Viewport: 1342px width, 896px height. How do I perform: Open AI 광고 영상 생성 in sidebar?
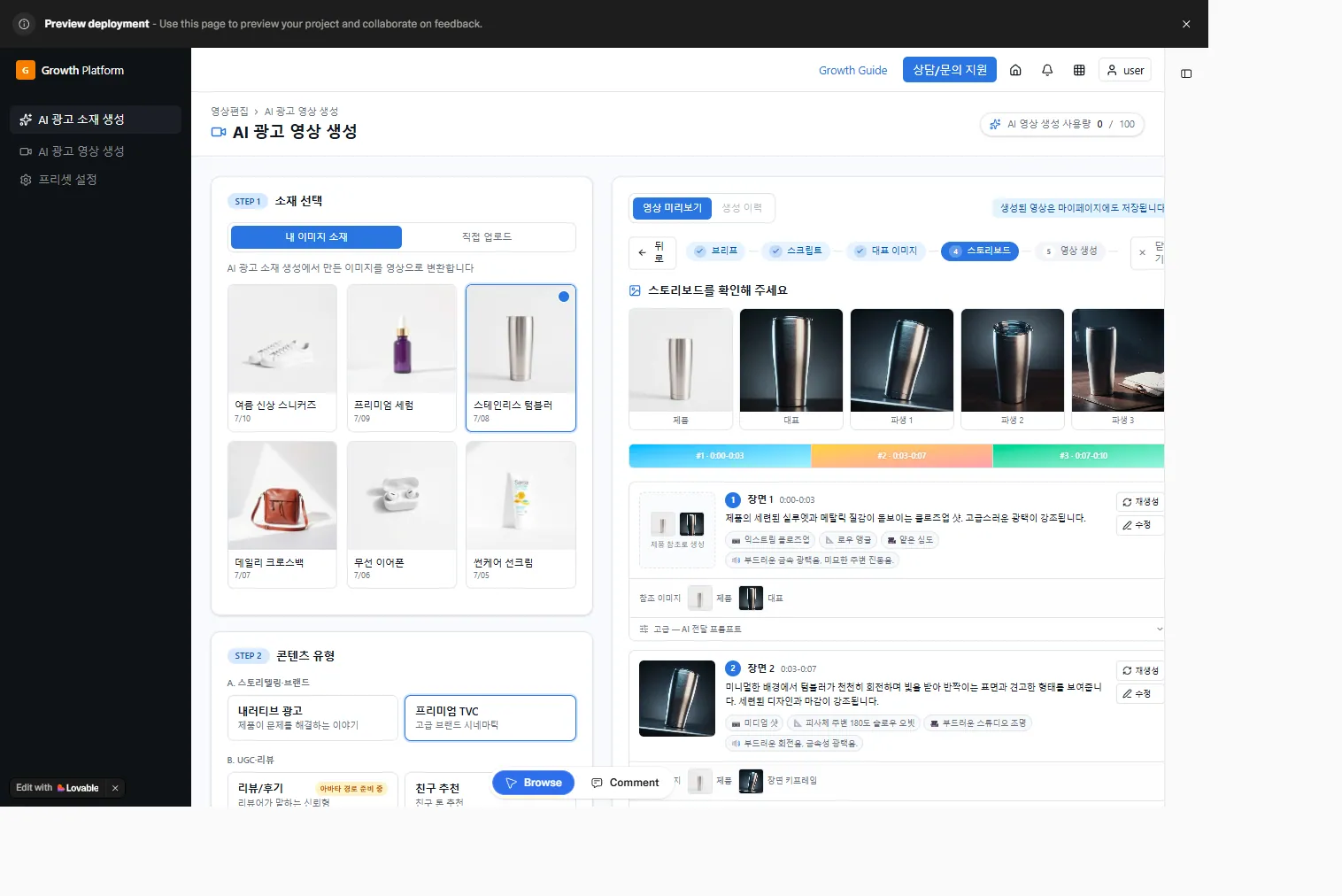[96, 151]
